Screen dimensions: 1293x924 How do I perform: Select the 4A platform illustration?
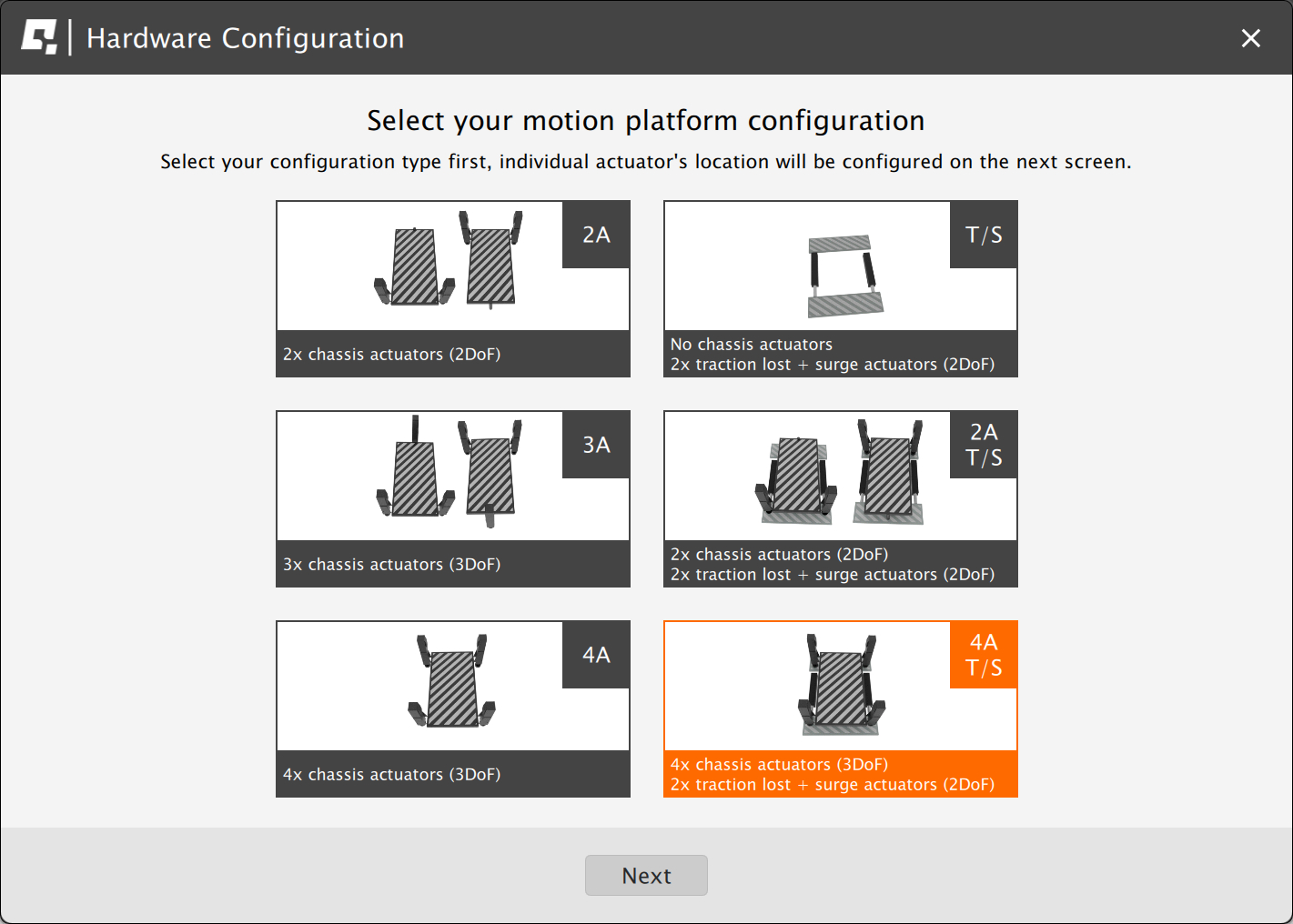point(452,684)
